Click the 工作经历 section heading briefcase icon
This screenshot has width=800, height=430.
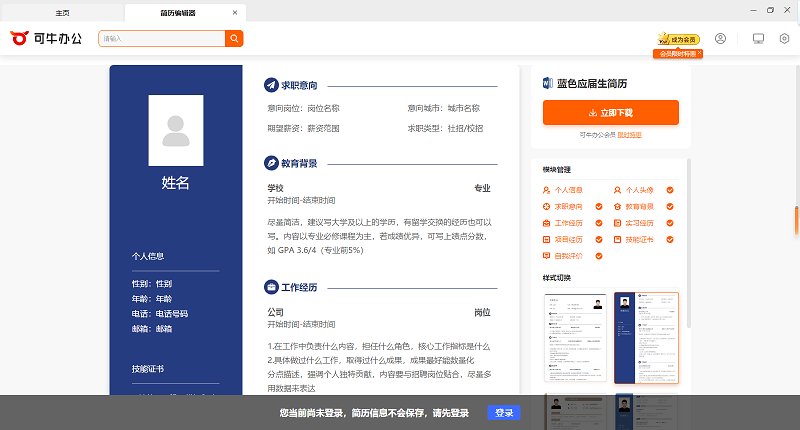[271, 287]
